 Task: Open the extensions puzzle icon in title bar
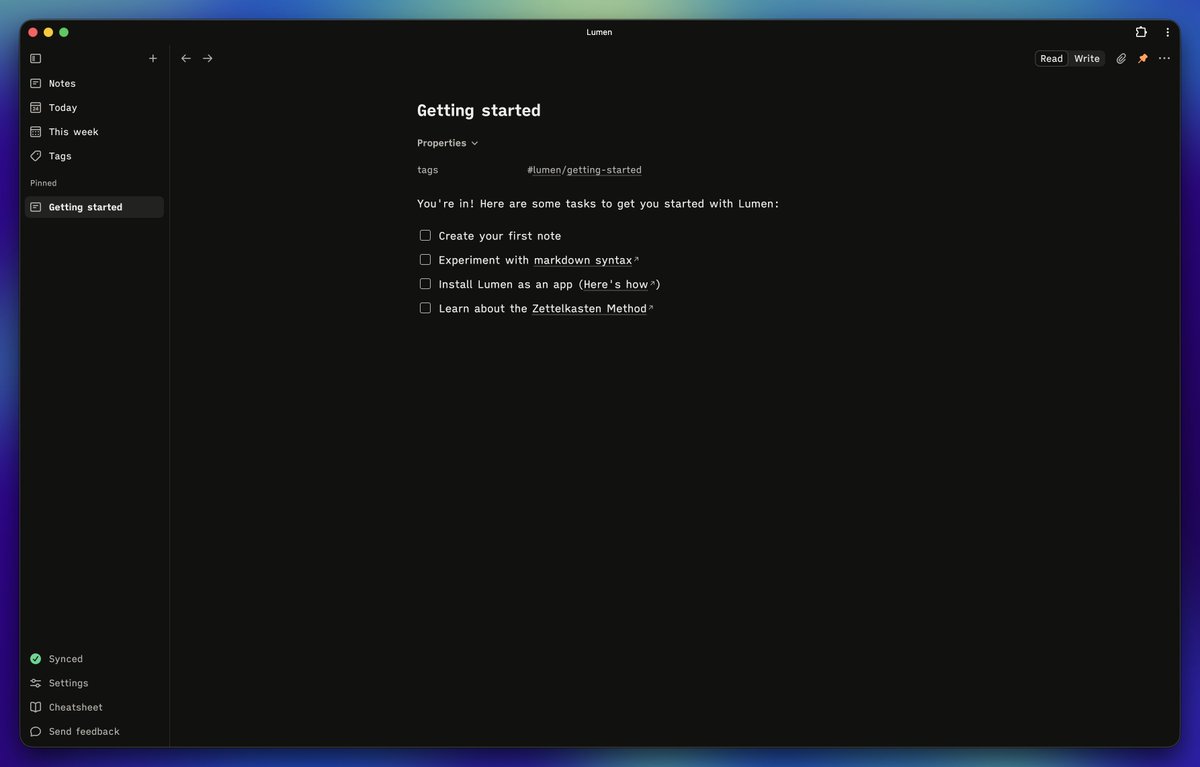coord(1141,32)
